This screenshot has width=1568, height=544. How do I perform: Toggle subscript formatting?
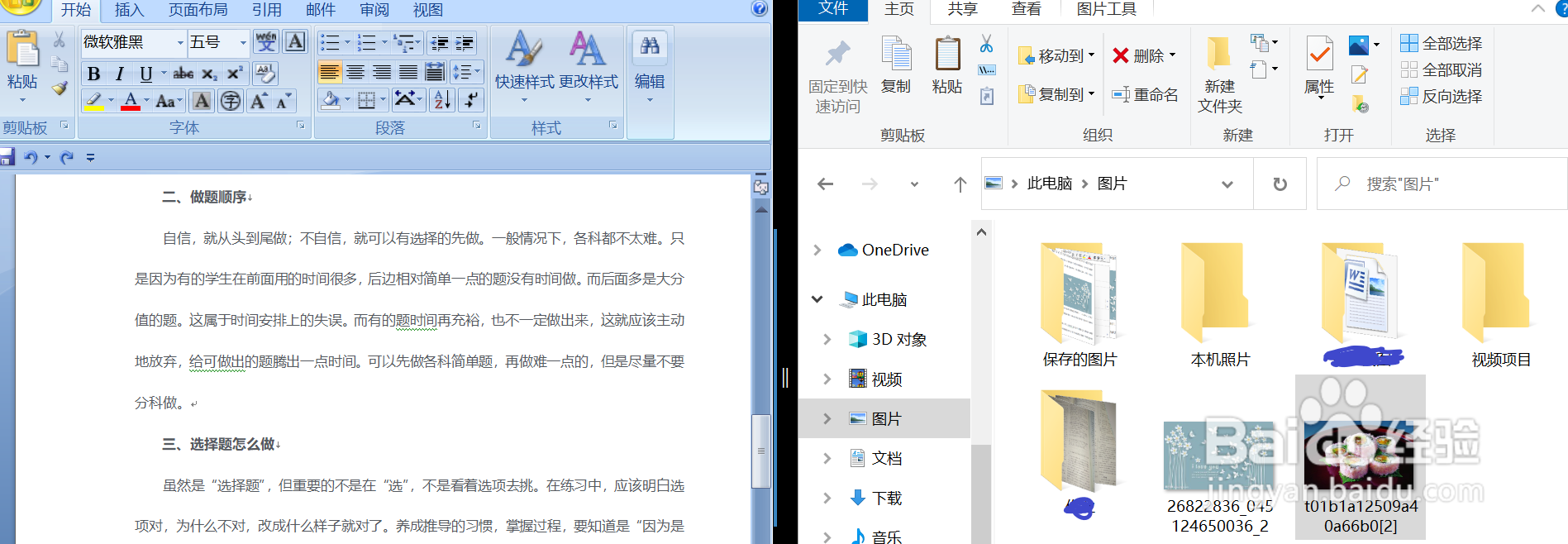(x=209, y=74)
